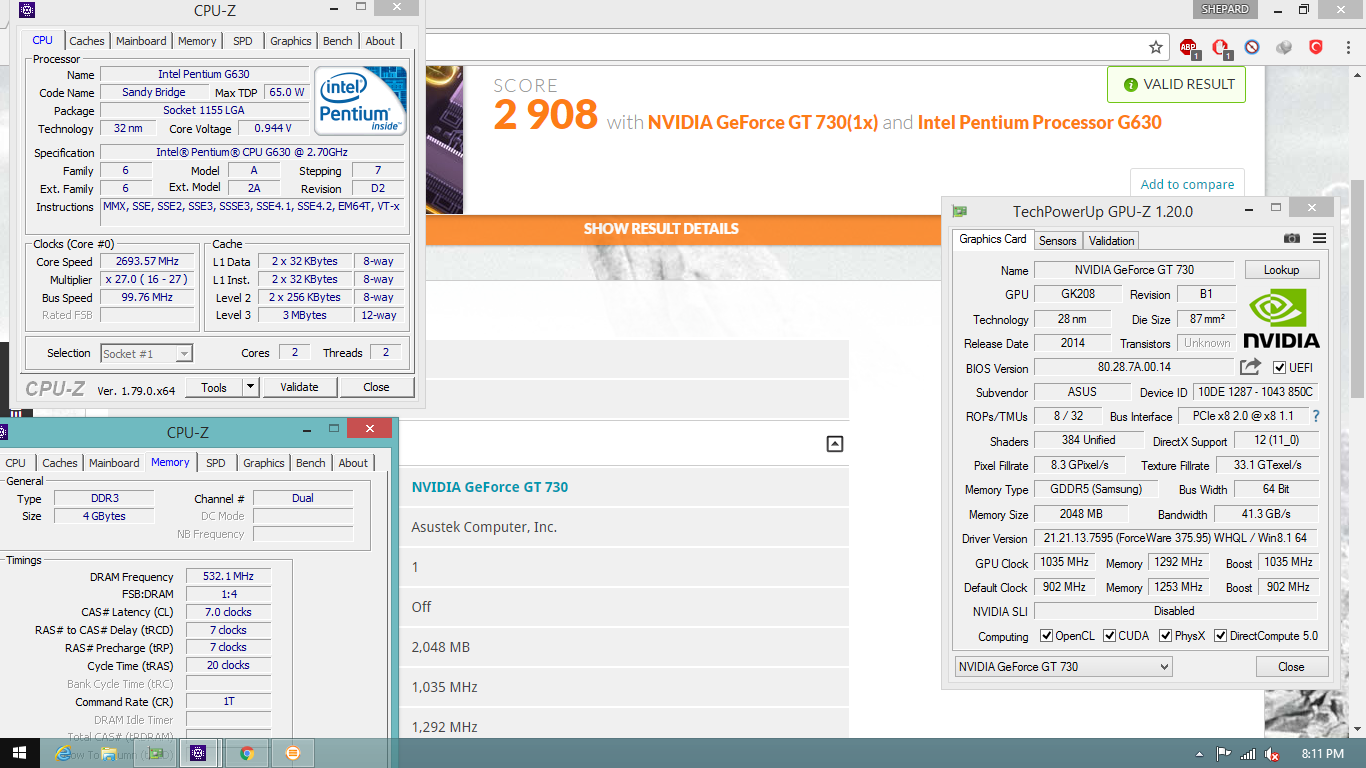The width and height of the screenshot is (1366, 768).
Task: Click the DRAM Frequency value 532.1 MHz
Action: [x=228, y=577]
